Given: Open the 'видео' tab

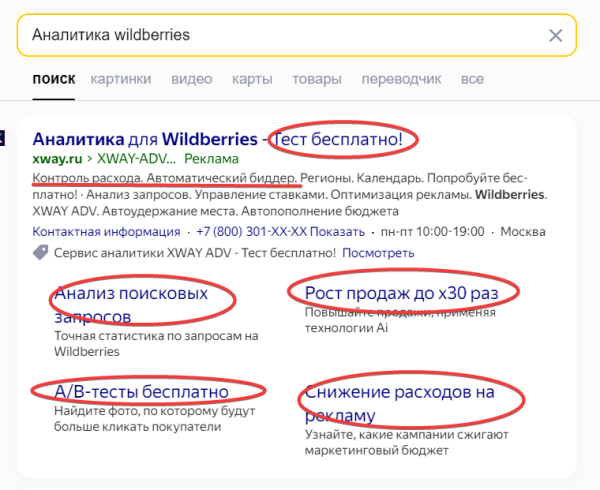Looking at the screenshot, I should (192, 79).
